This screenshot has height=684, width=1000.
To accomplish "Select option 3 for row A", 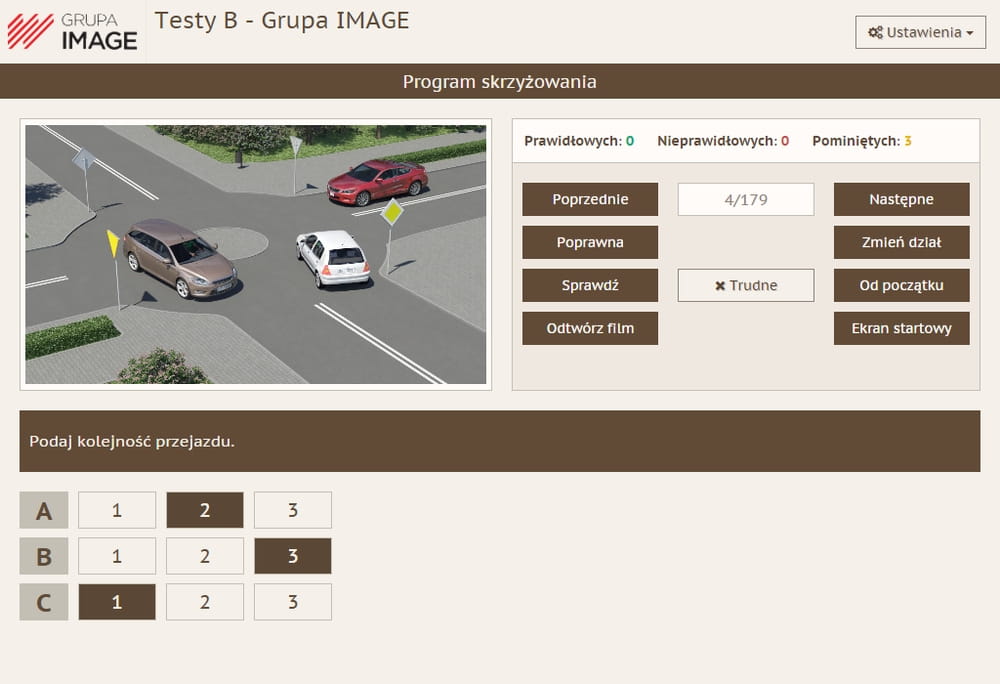I will (293, 510).
